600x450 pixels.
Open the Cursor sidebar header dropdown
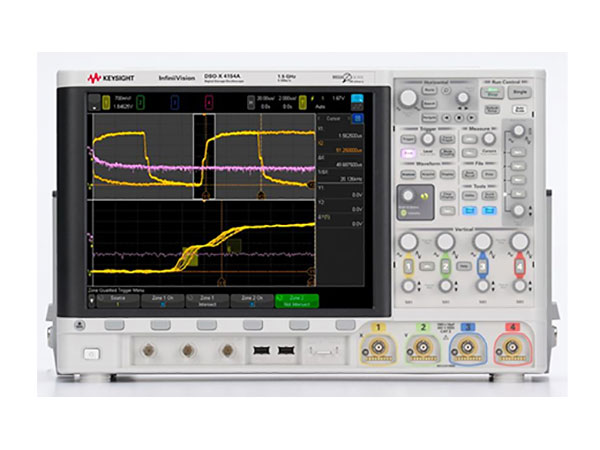pos(334,119)
